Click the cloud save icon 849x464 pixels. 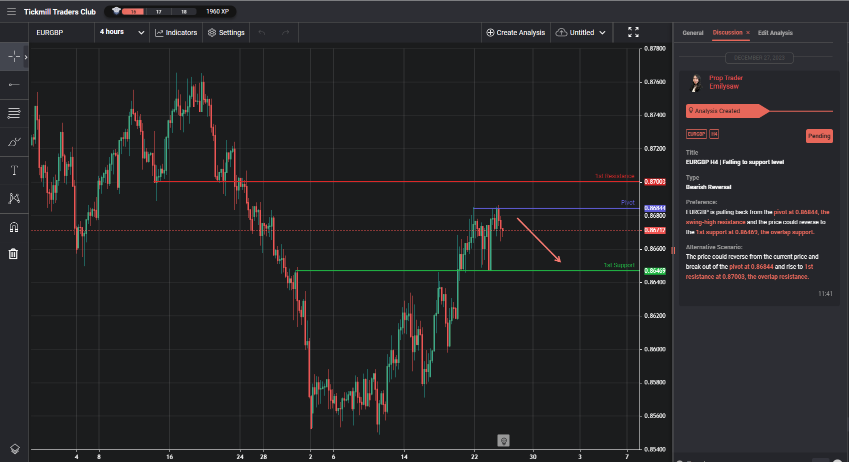pos(561,32)
